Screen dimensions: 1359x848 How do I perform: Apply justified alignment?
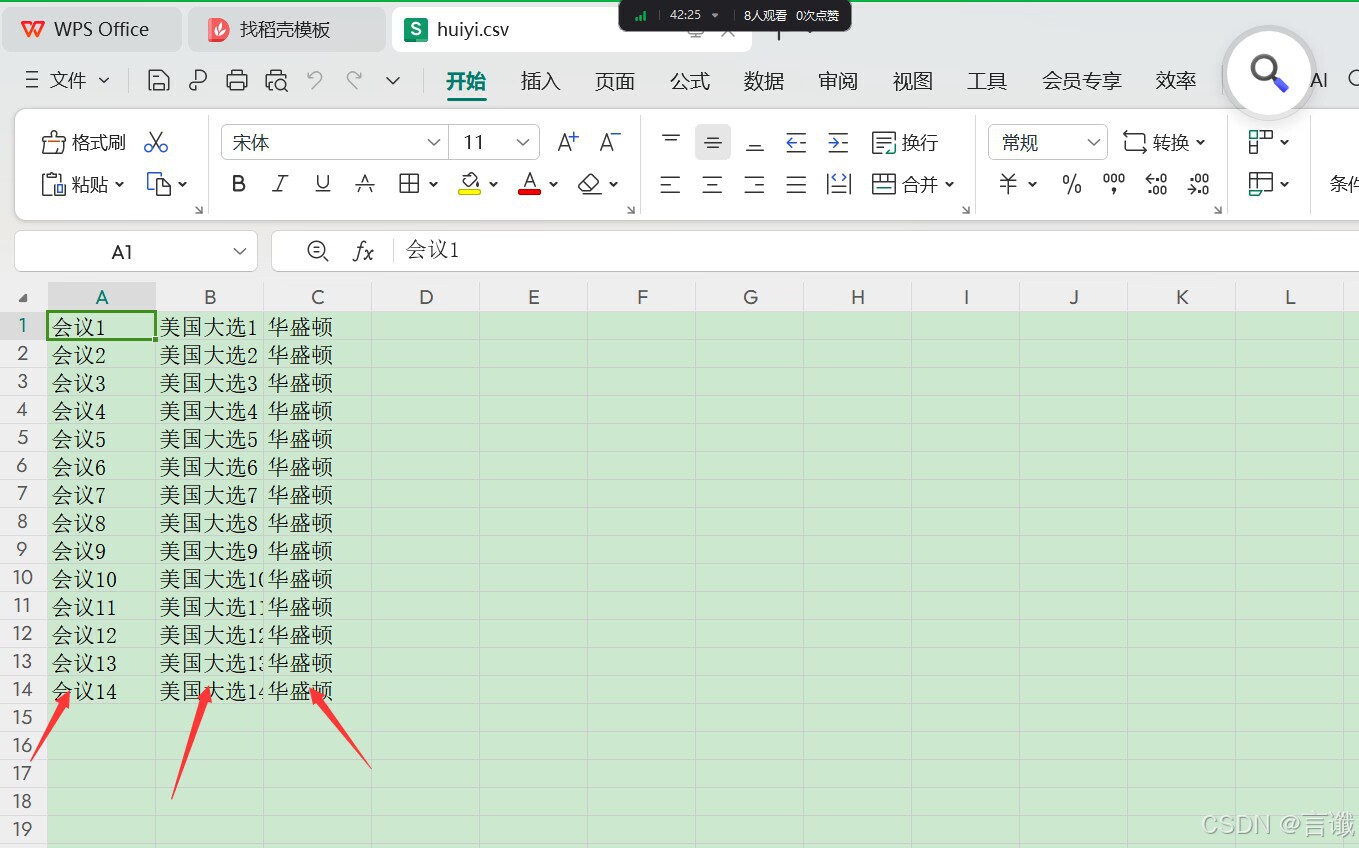coord(796,184)
